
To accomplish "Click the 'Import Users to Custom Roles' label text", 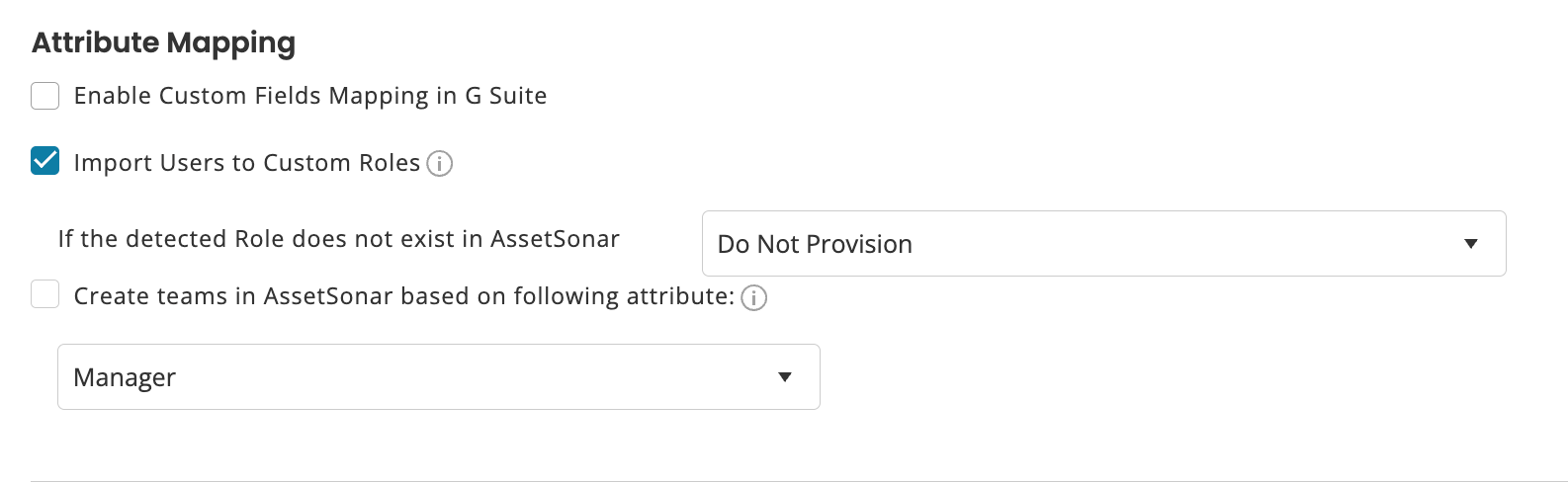I will (247, 163).
